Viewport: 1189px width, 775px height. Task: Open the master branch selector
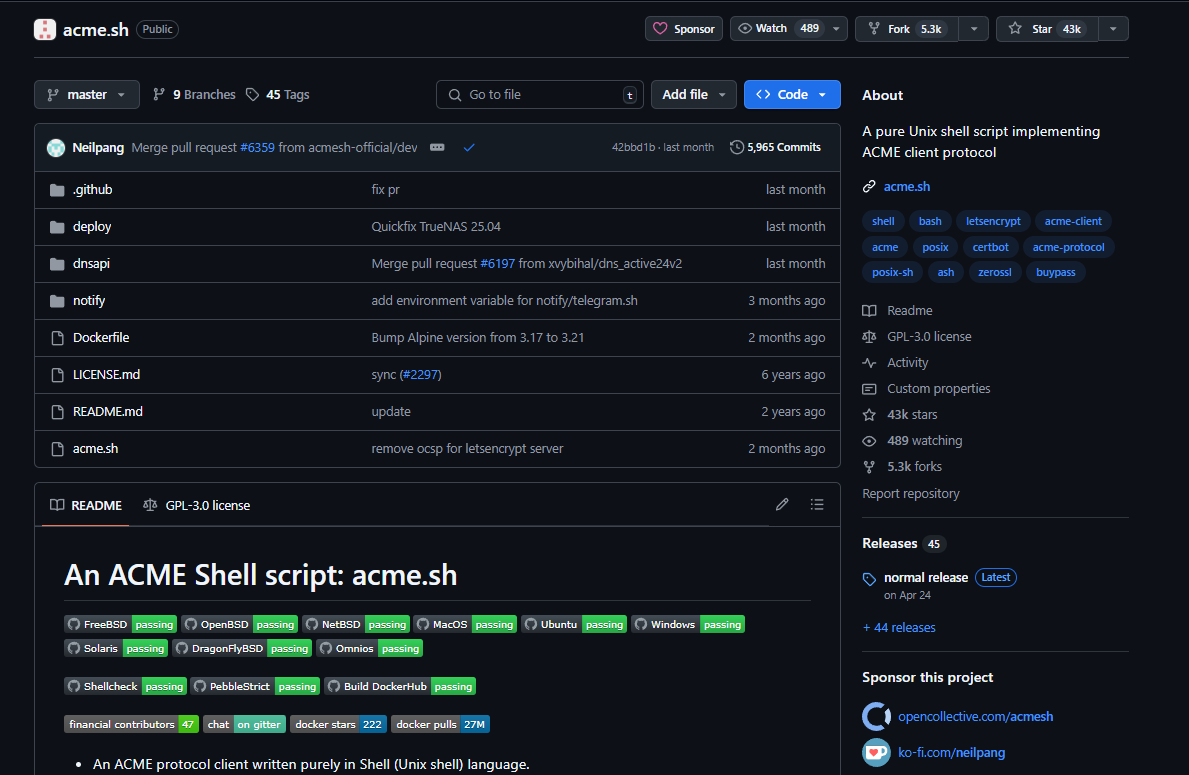[86, 95]
